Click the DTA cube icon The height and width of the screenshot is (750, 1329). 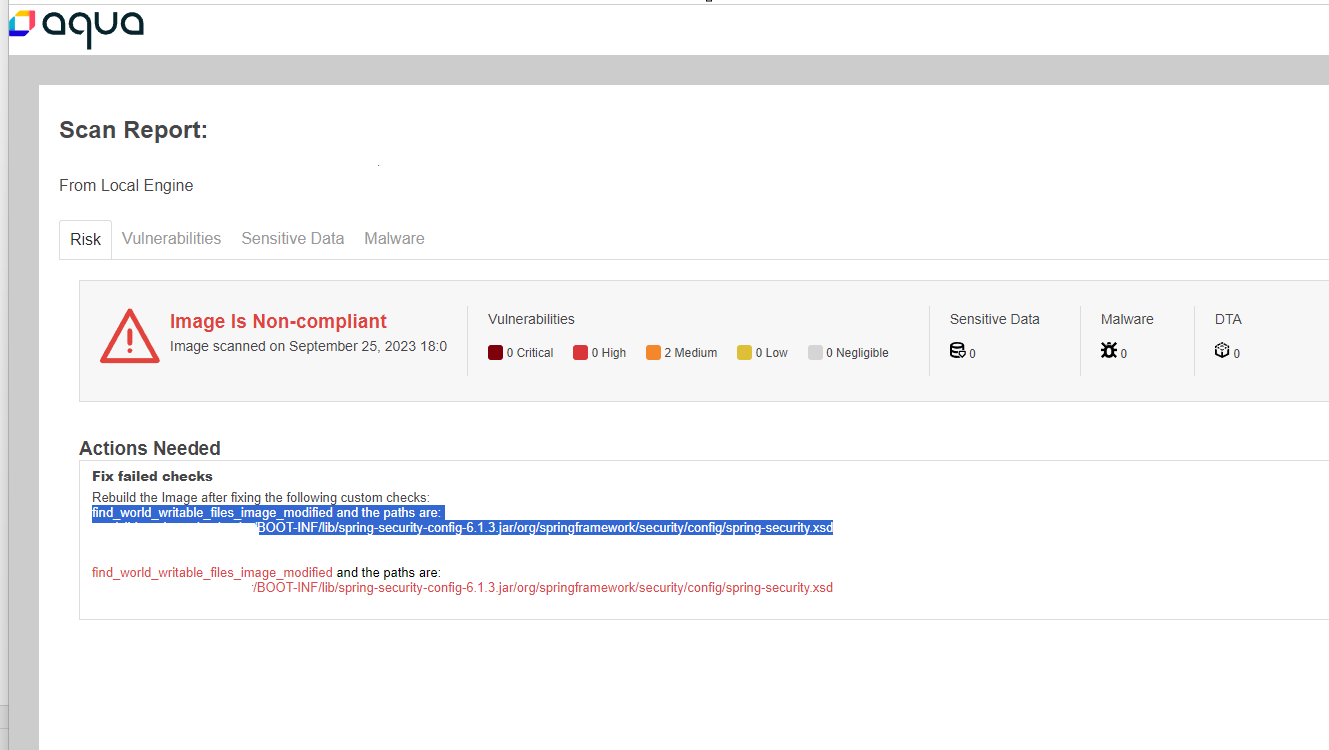click(x=1222, y=350)
